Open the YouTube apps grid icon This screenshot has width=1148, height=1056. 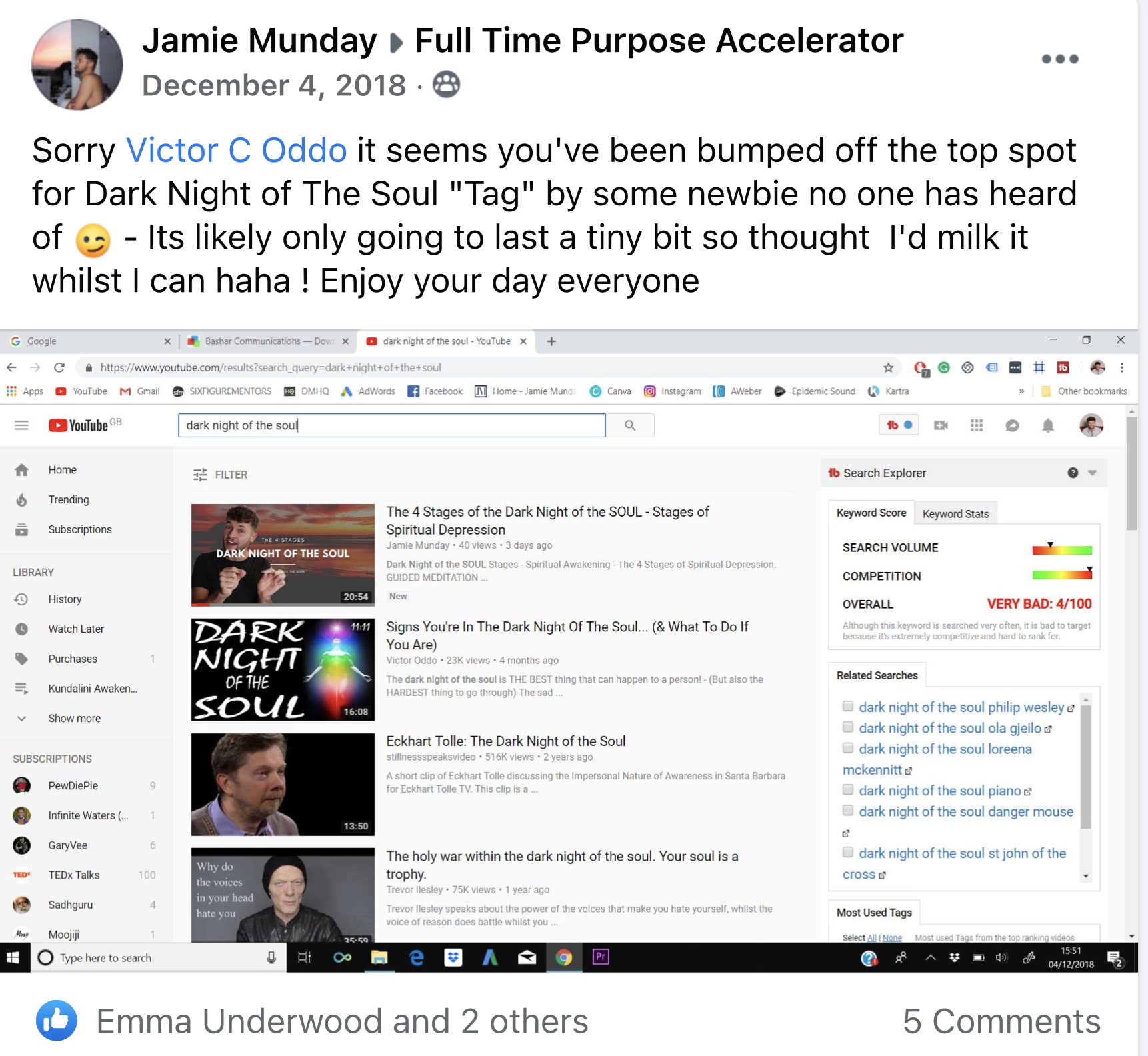977,425
